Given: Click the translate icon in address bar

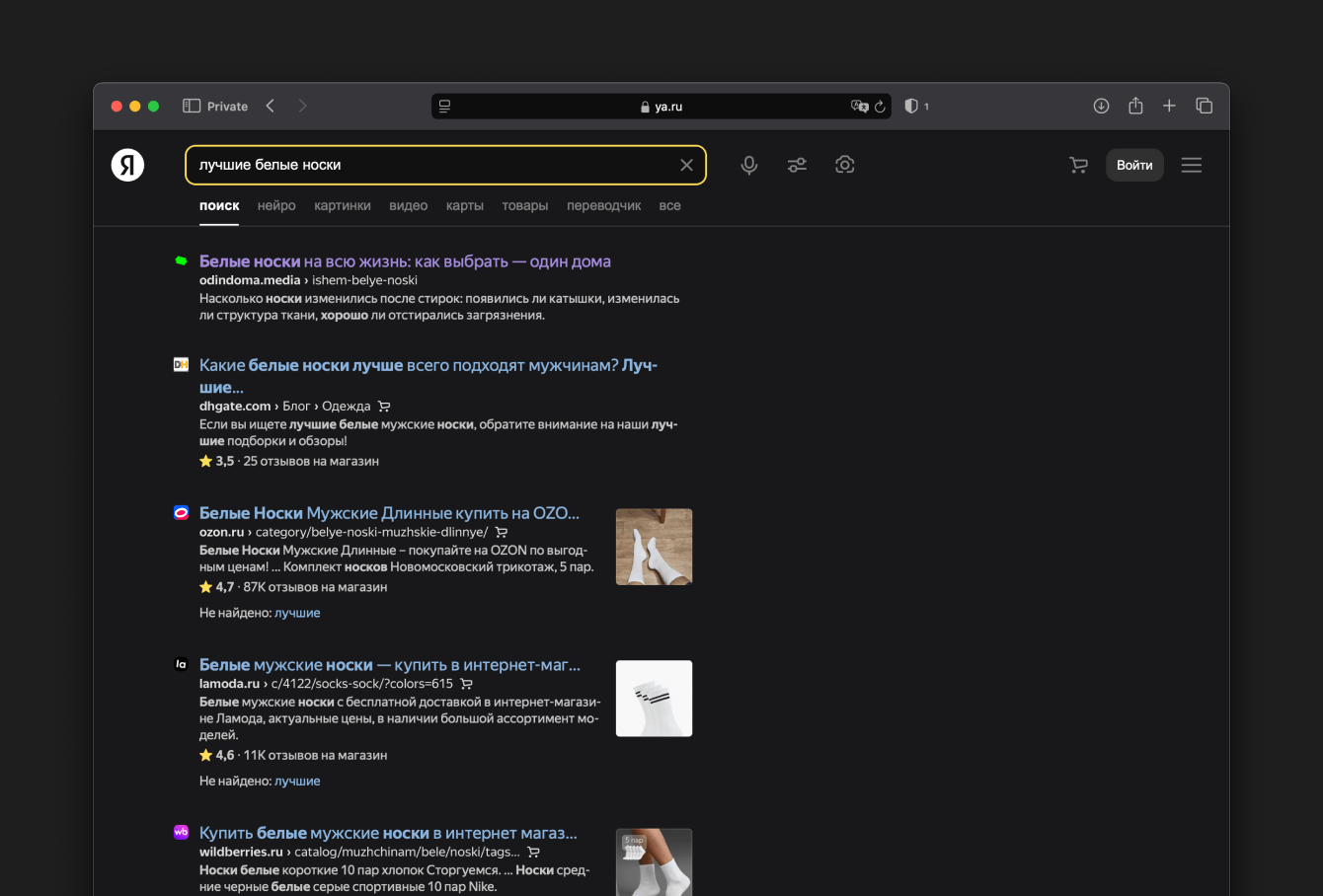Looking at the screenshot, I should (859, 107).
